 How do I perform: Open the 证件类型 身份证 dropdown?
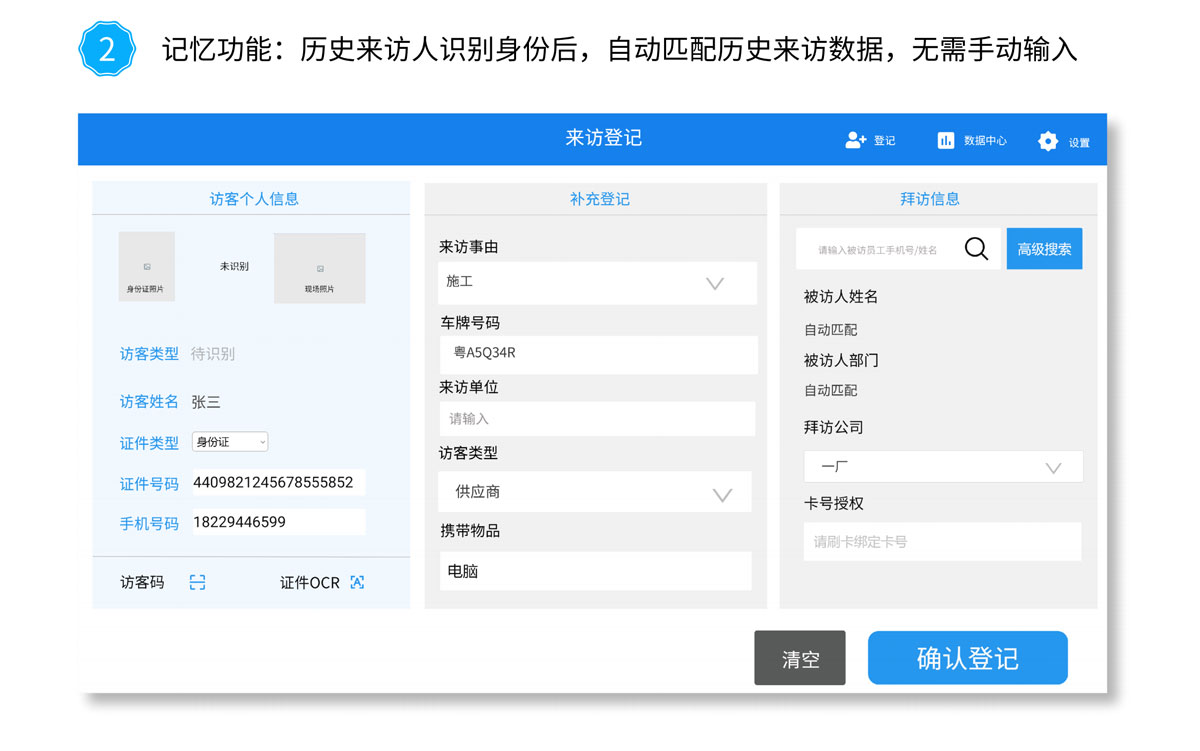pyautogui.click(x=230, y=442)
